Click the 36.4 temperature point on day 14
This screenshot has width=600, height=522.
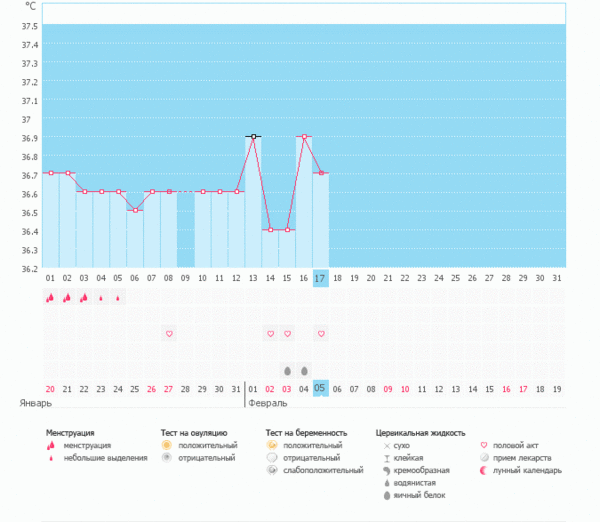click(270, 230)
